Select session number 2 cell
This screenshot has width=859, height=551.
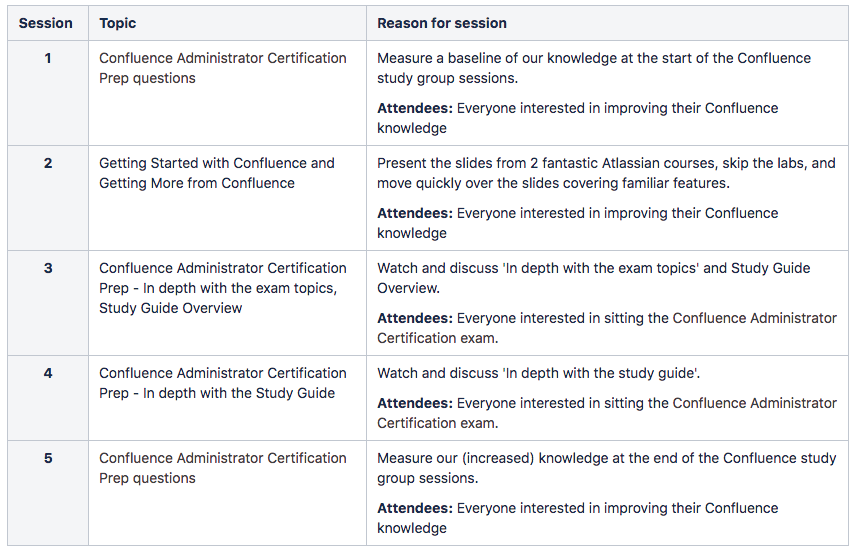coord(47,163)
